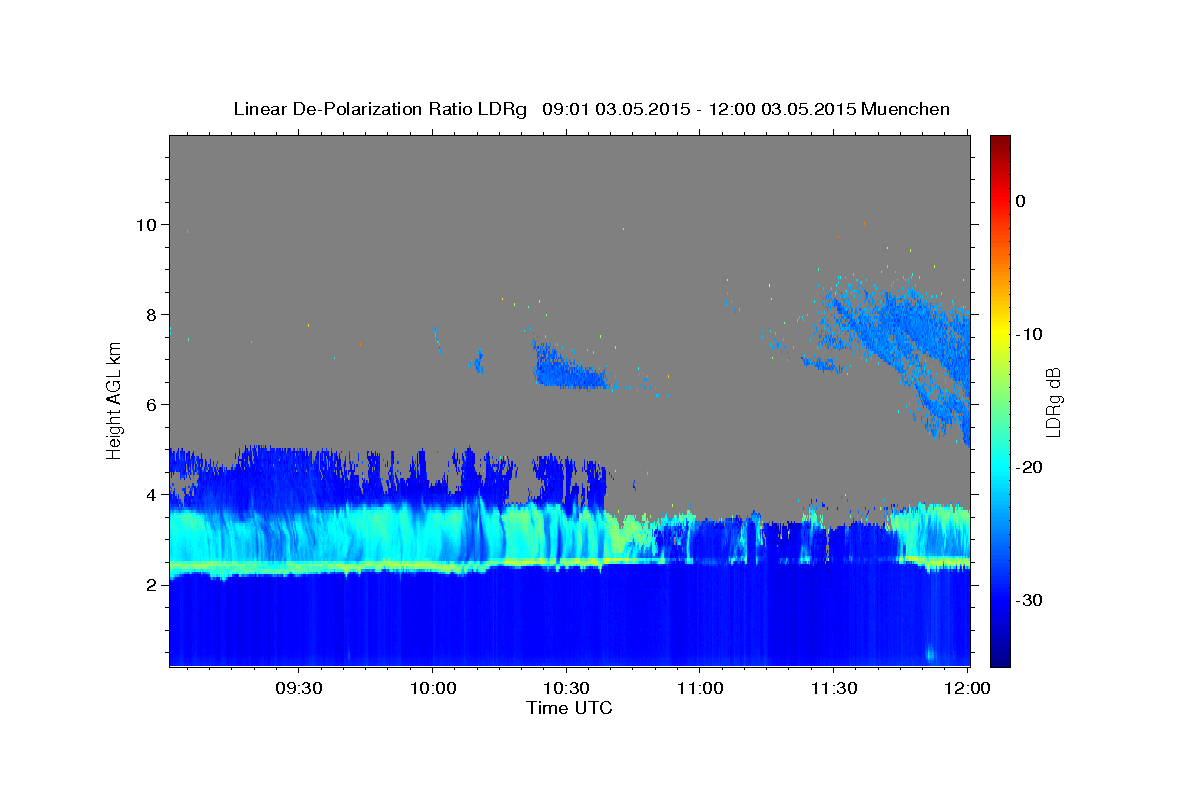1200x800 pixels.
Task: Click the yellow melting-layer band near 09:30
Action: pyautogui.click(x=298, y=567)
